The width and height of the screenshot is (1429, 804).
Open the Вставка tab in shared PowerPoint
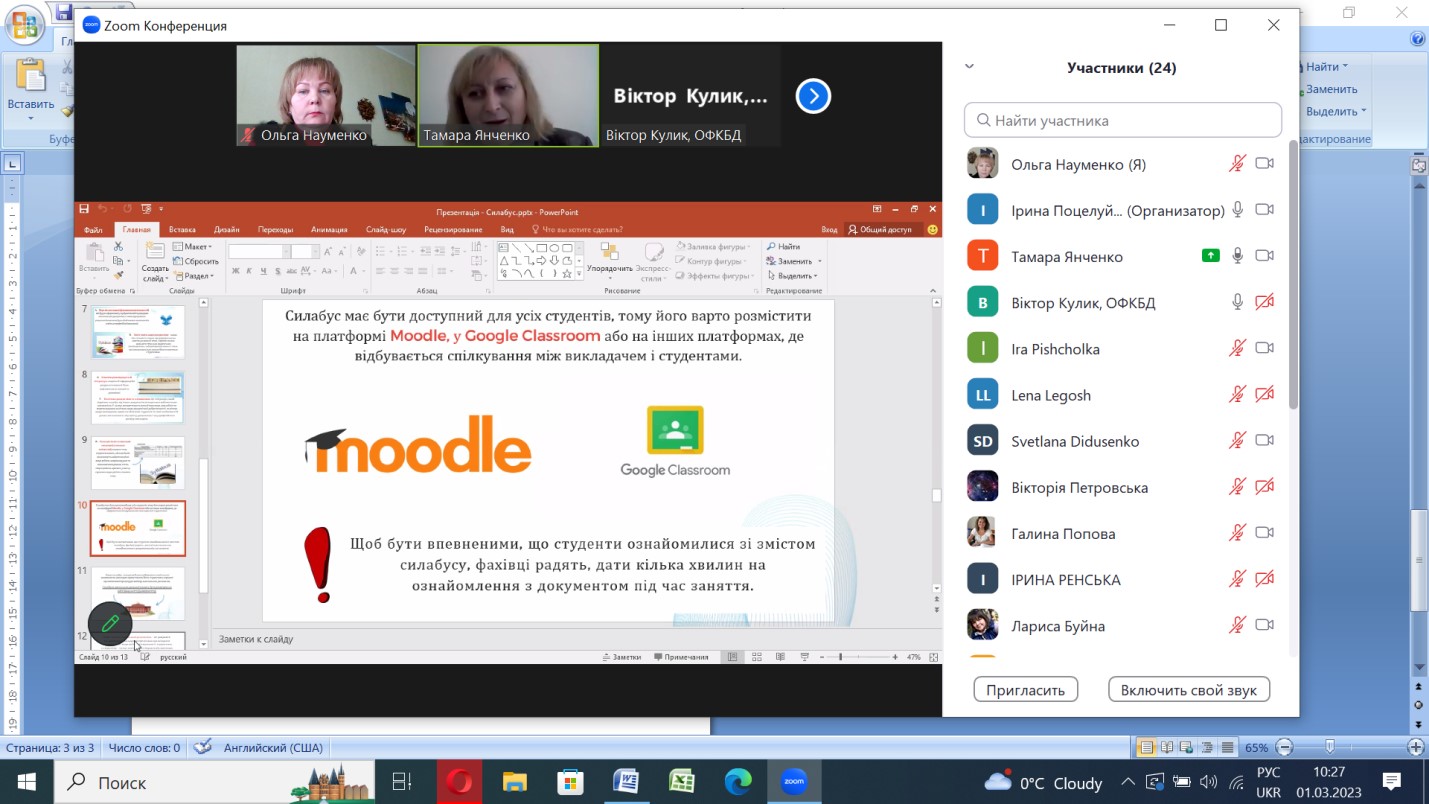(x=182, y=230)
